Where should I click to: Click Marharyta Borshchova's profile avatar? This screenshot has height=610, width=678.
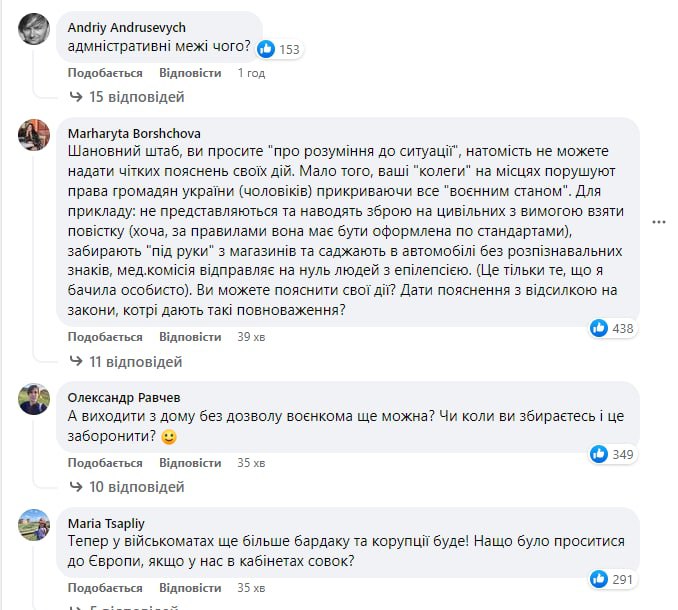pyautogui.click(x=35, y=135)
